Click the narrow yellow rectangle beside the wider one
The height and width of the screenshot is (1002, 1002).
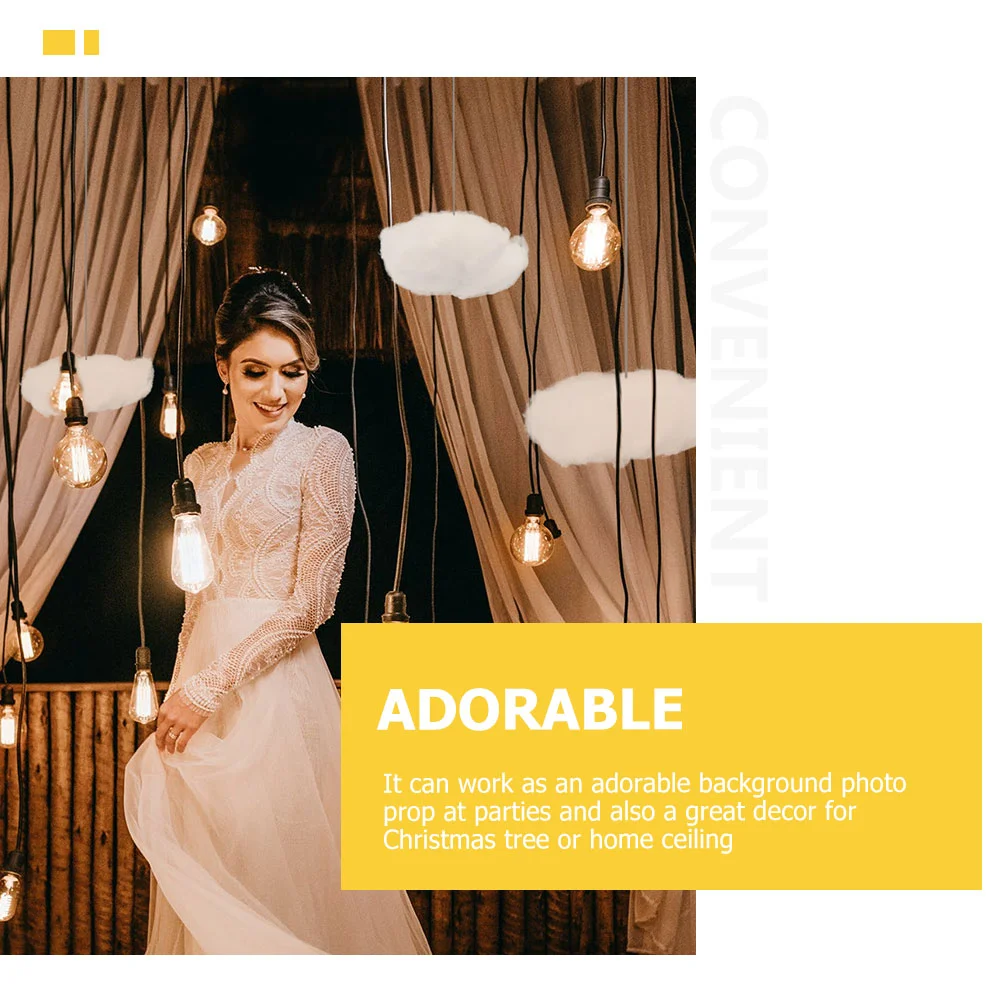(x=91, y=42)
